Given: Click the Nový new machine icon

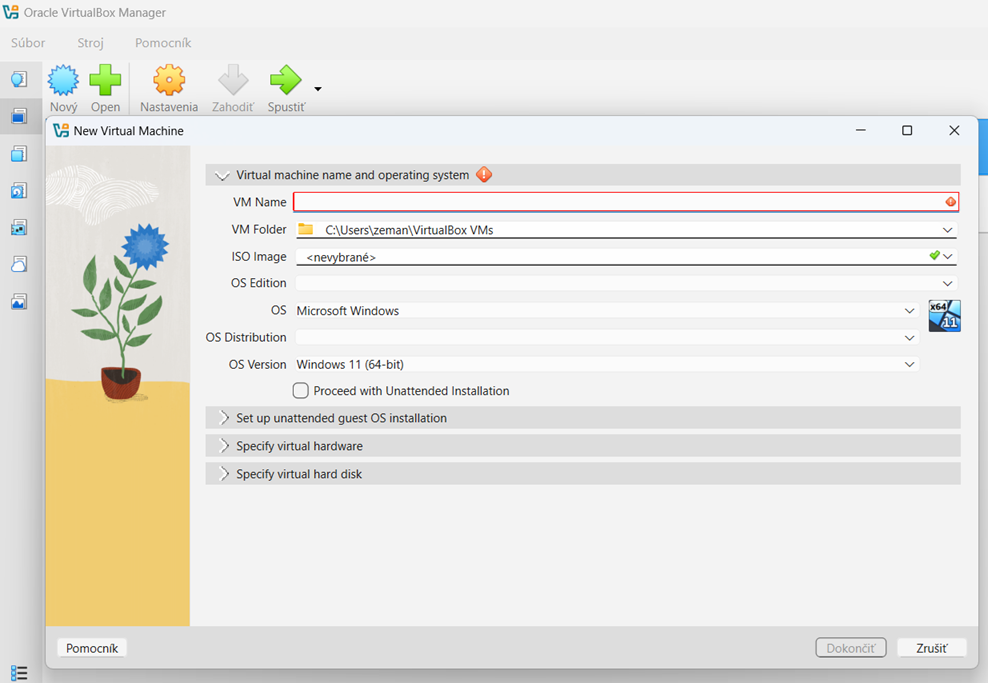Looking at the screenshot, I should 64,80.
